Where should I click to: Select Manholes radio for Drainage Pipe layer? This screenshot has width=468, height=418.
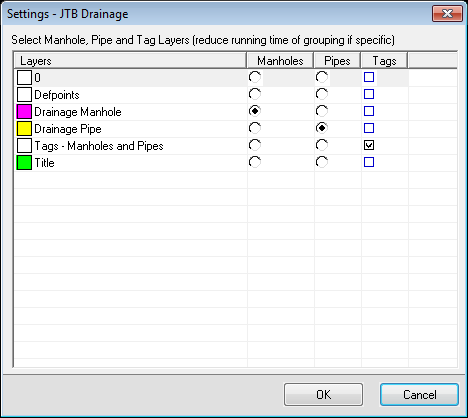pos(255,128)
